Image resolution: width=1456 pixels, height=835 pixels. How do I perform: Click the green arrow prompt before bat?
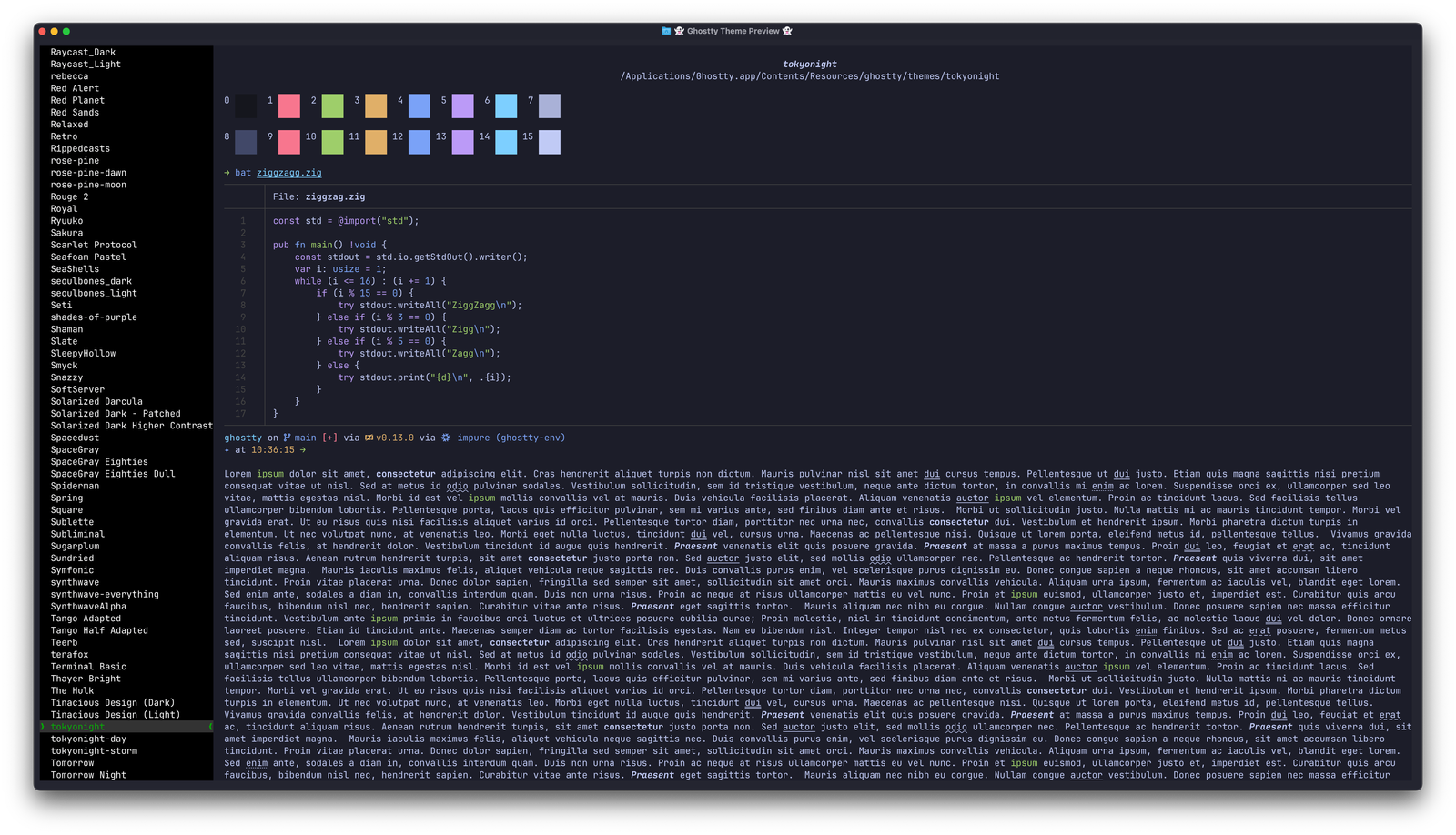coord(227,172)
